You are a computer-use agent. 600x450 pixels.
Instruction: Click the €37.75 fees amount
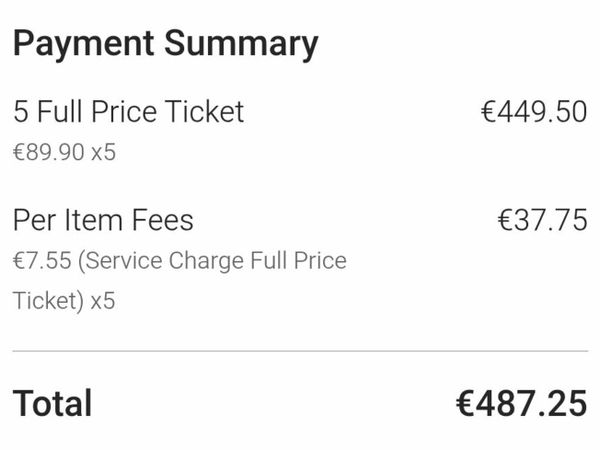click(x=542, y=220)
